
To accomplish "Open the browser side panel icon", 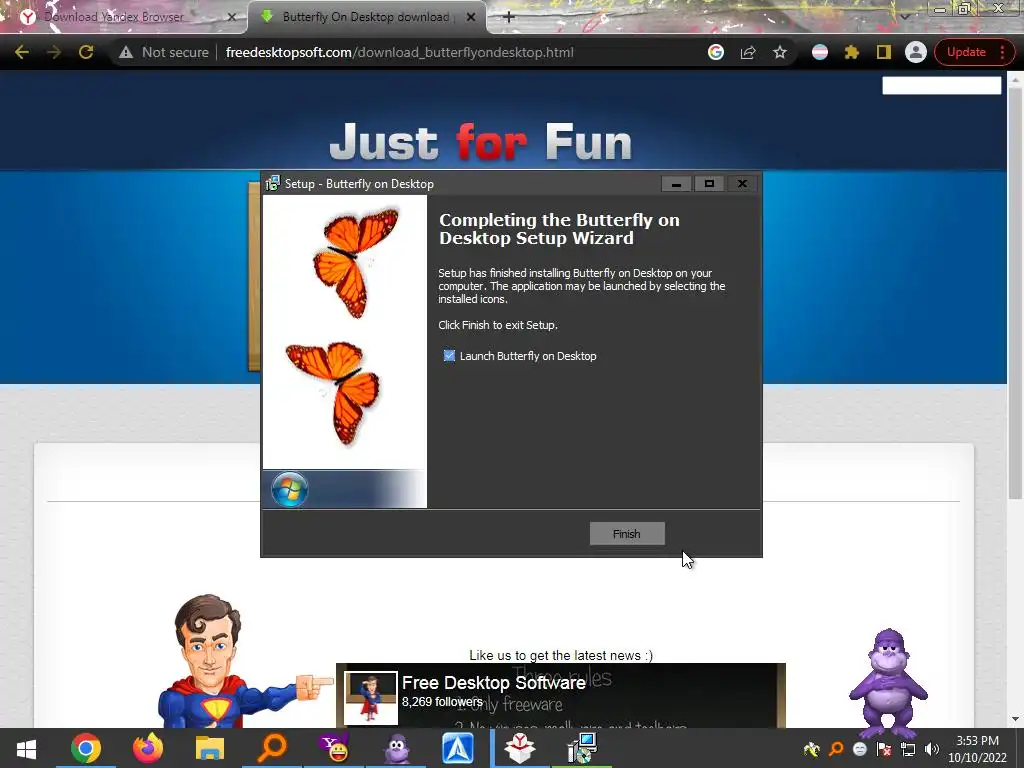I will tap(884, 52).
